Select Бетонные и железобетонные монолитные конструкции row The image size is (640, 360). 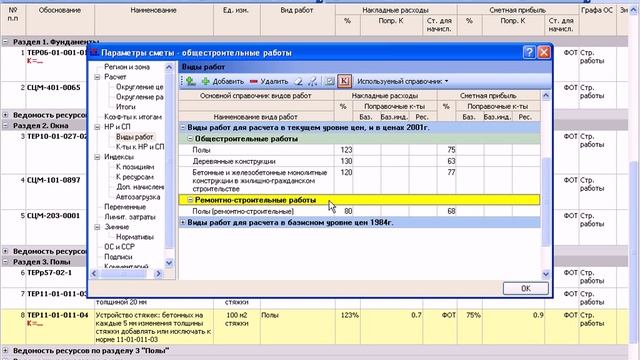coord(360,180)
